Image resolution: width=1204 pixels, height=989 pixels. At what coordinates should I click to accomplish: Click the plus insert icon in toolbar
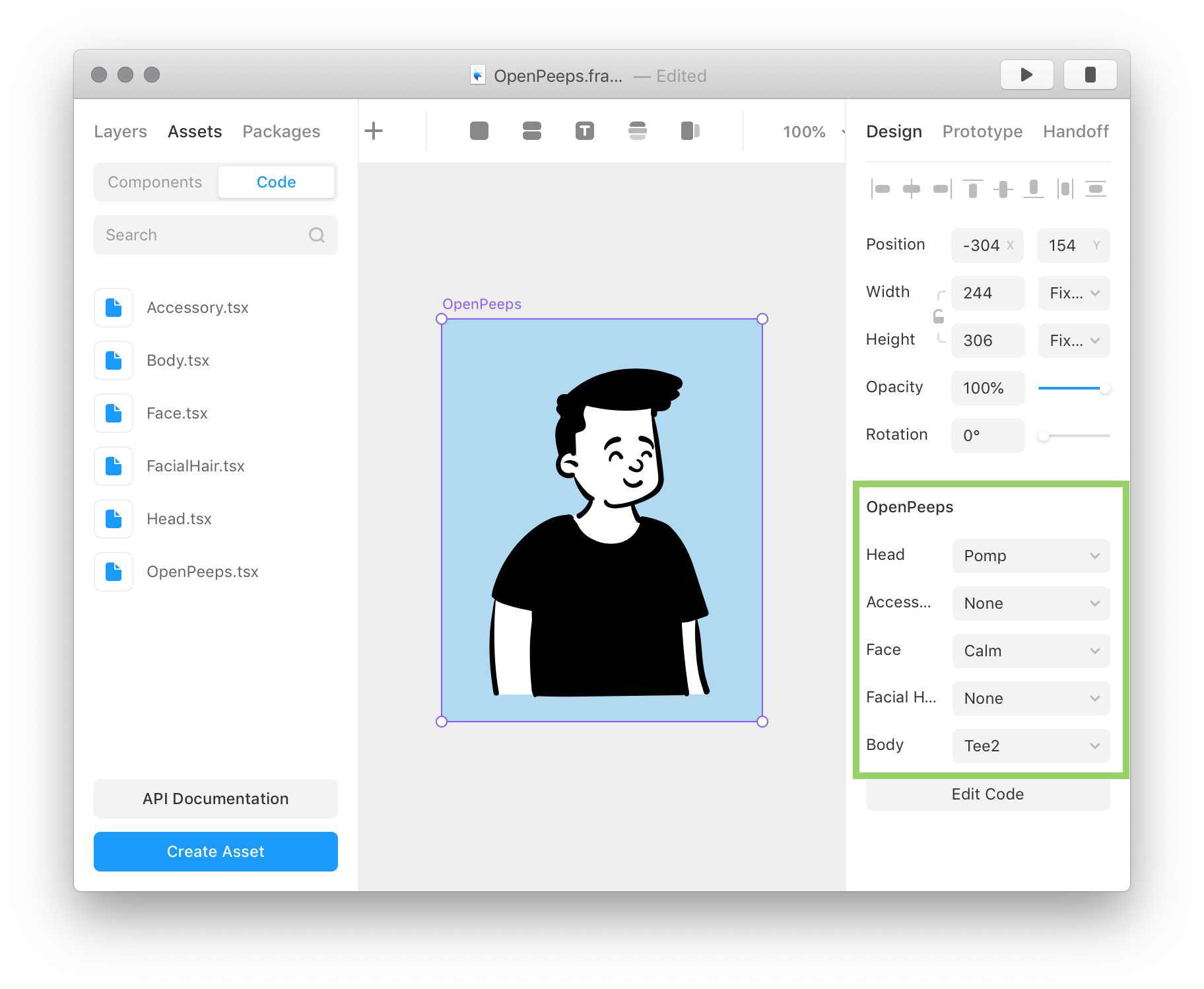374,131
